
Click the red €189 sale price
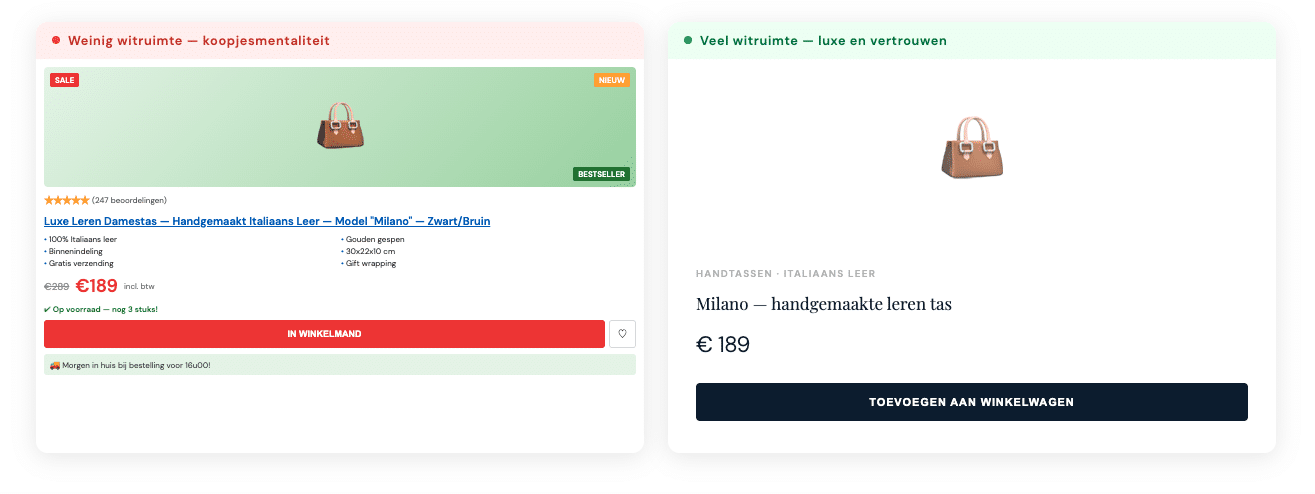pyautogui.click(x=96, y=286)
